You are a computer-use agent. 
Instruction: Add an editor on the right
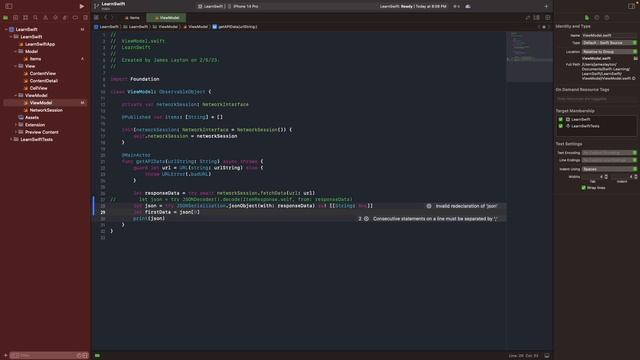coord(548,18)
